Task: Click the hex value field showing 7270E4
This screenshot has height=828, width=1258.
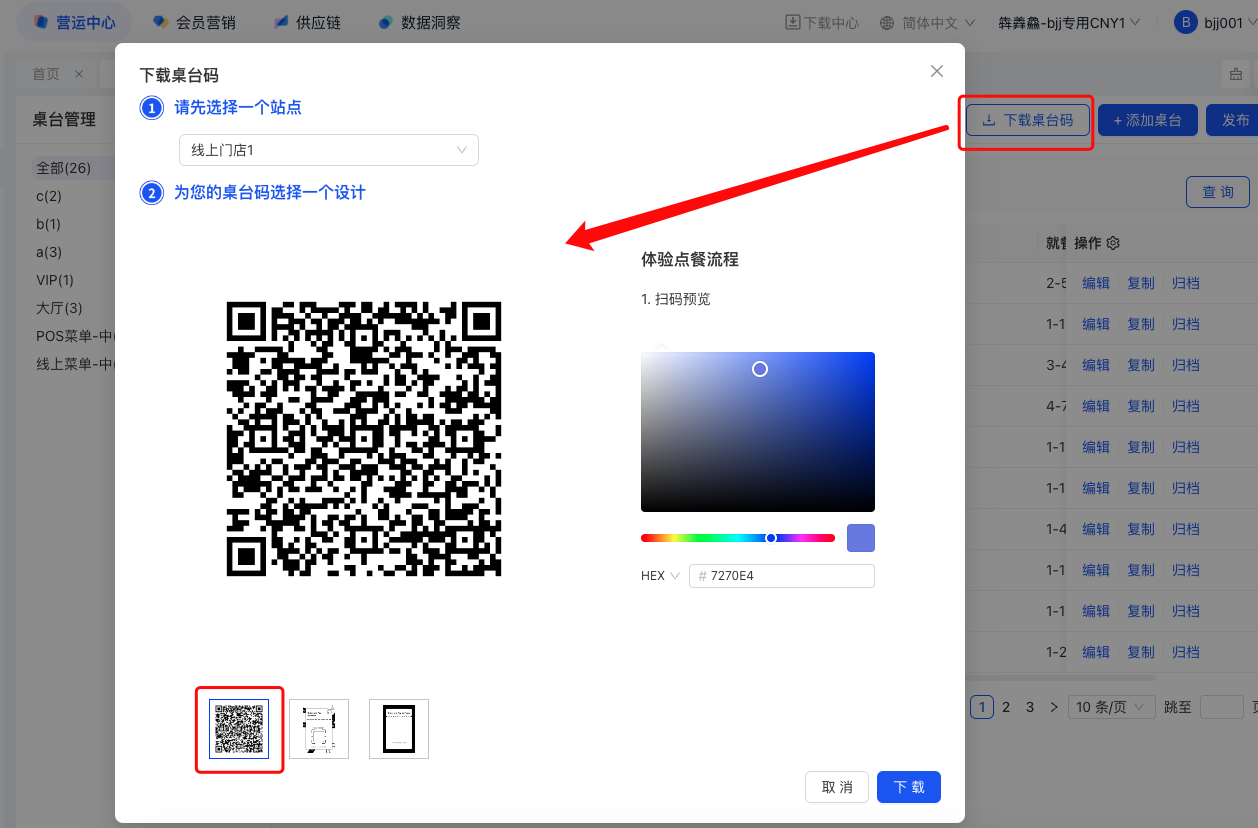Action: pyautogui.click(x=782, y=576)
